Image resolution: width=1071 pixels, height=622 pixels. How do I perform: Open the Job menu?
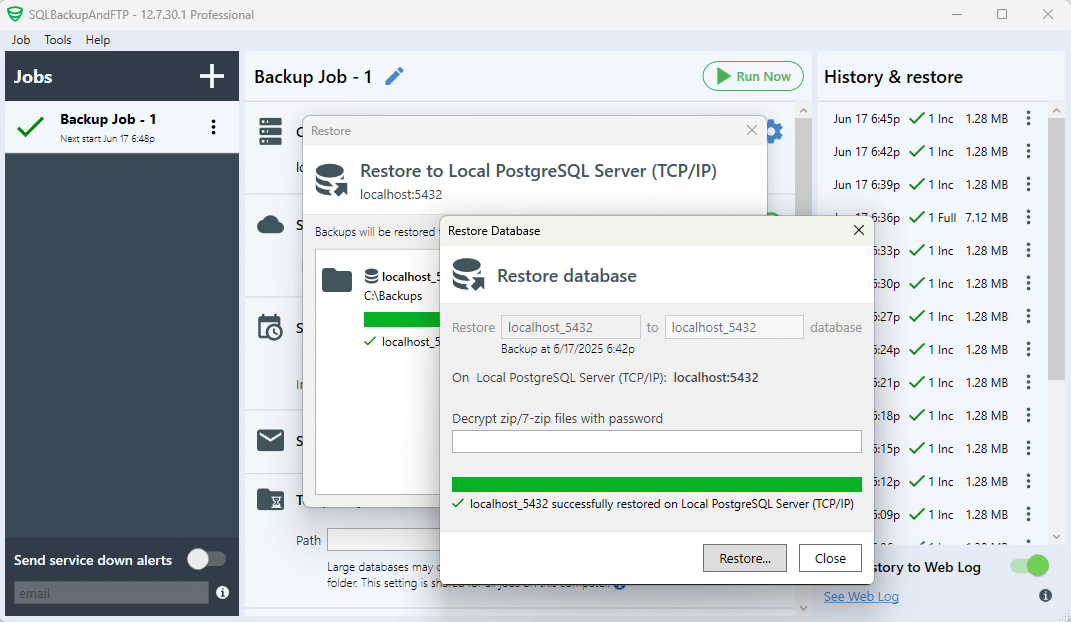(20, 40)
